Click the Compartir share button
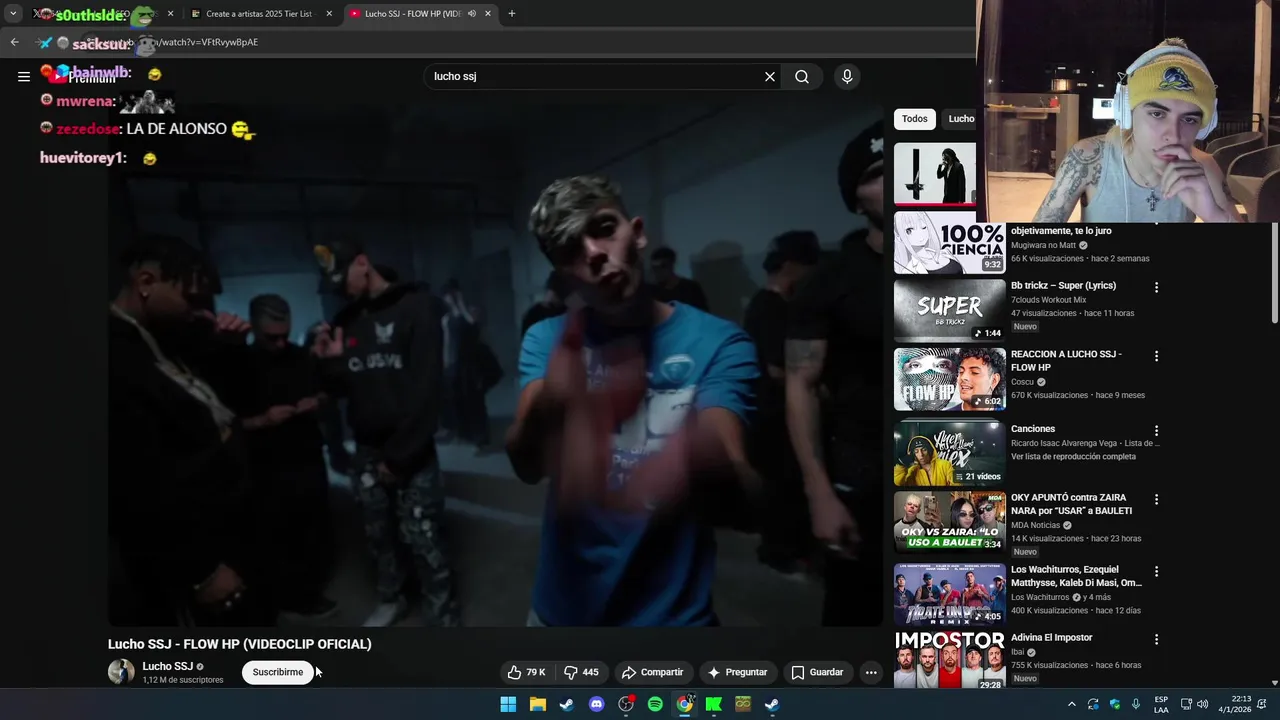The width and height of the screenshot is (1280, 720). tap(652, 672)
